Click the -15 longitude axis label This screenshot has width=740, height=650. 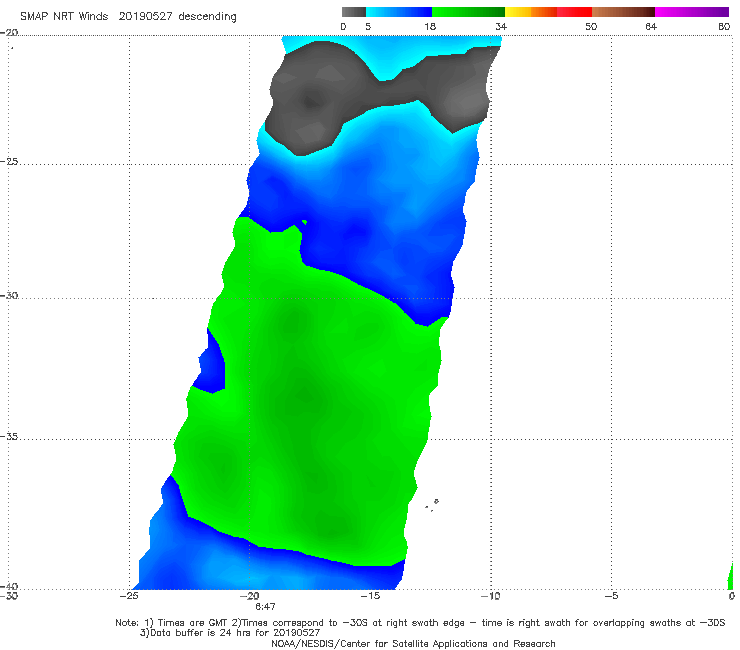point(370,596)
